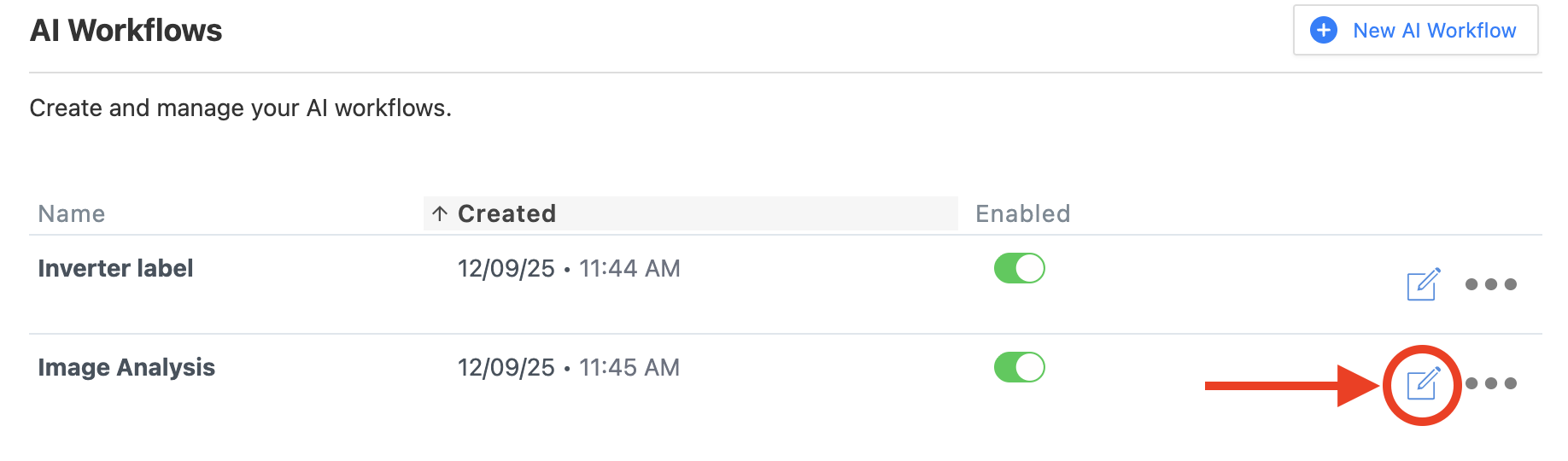
Task: Open more options for Inverter label
Action: (x=1490, y=284)
